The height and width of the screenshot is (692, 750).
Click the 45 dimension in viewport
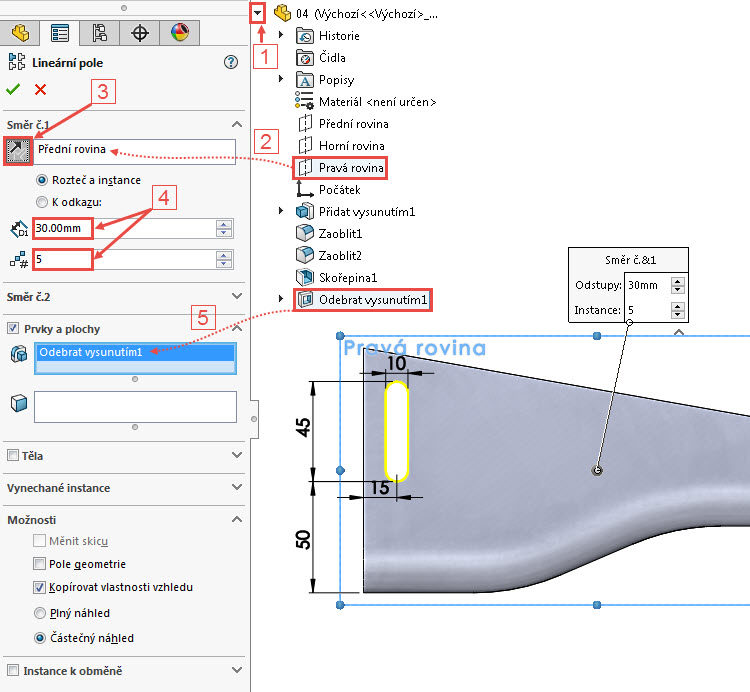[x=304, y=427]
